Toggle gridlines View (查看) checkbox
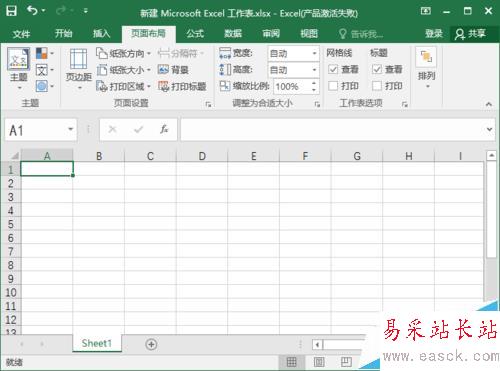Screen dimensions: 500x371 pos(333,69)
